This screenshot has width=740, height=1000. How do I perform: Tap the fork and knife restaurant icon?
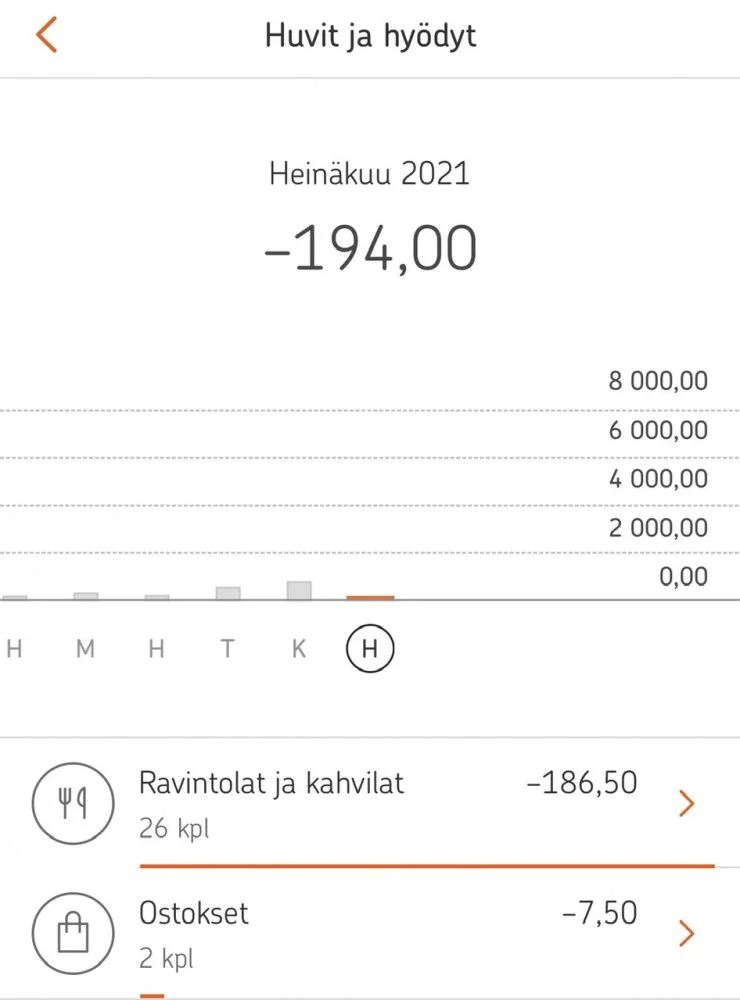(74, 804)
